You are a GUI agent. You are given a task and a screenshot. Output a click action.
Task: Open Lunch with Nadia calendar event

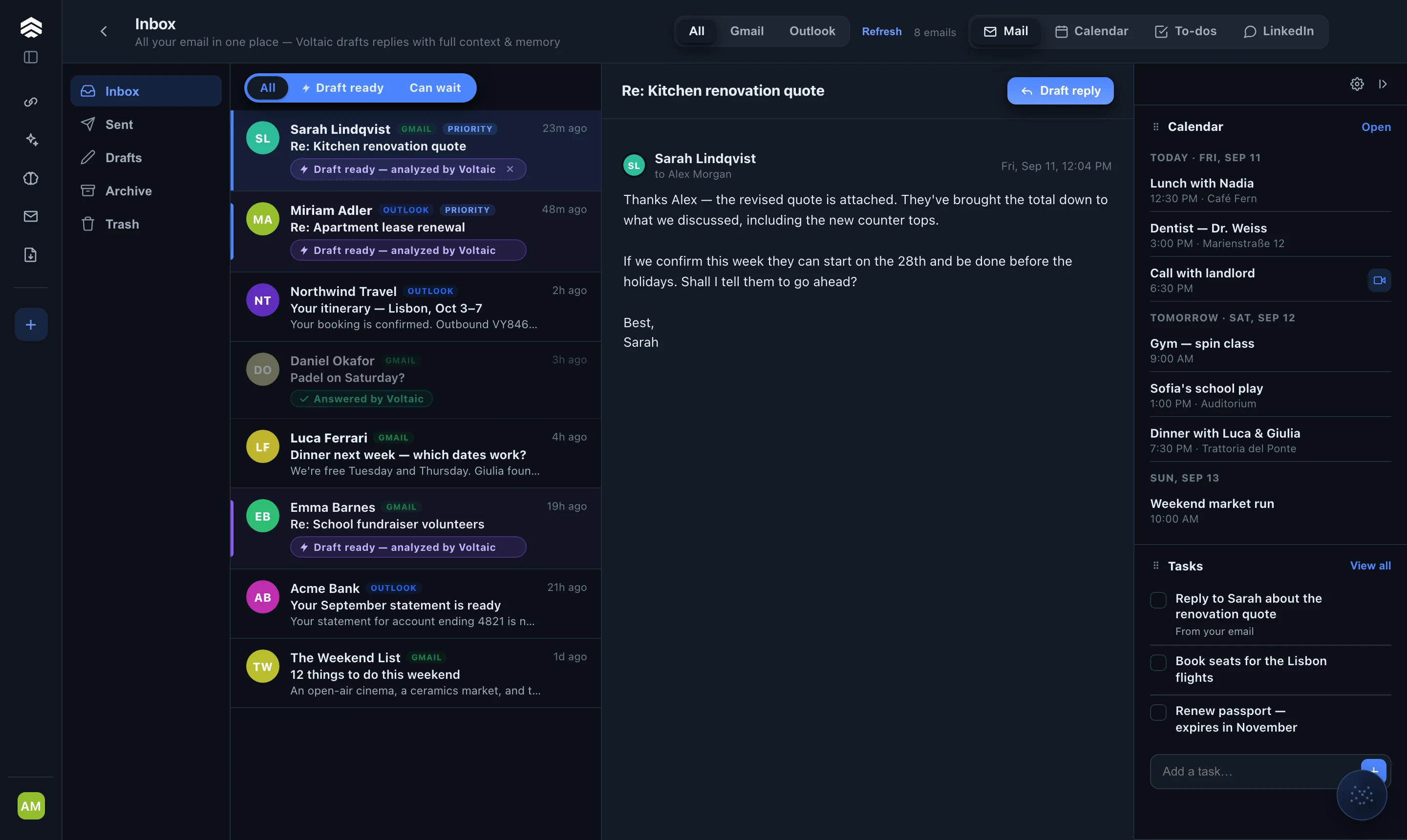tap(1271, 190)
